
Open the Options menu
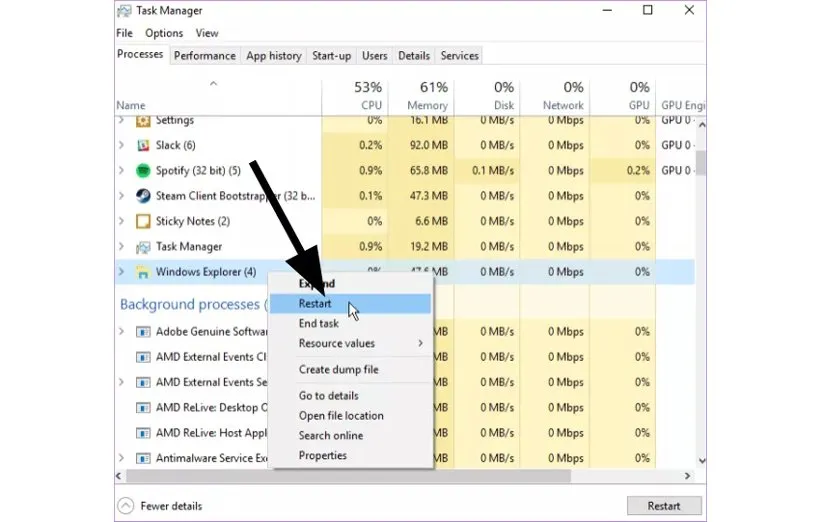[x=164, y=33]
